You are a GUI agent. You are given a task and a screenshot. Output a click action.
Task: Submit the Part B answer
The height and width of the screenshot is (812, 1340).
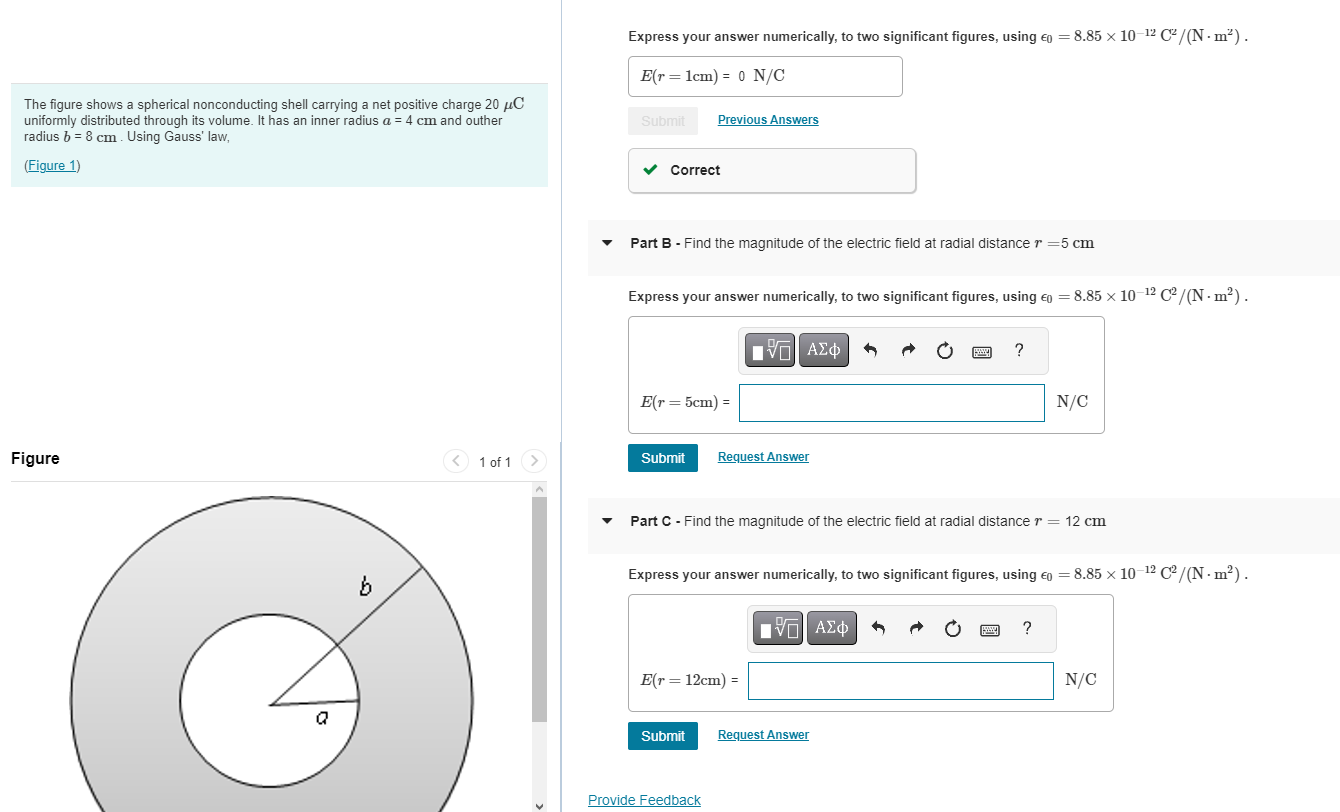click(x=663, y=457)
